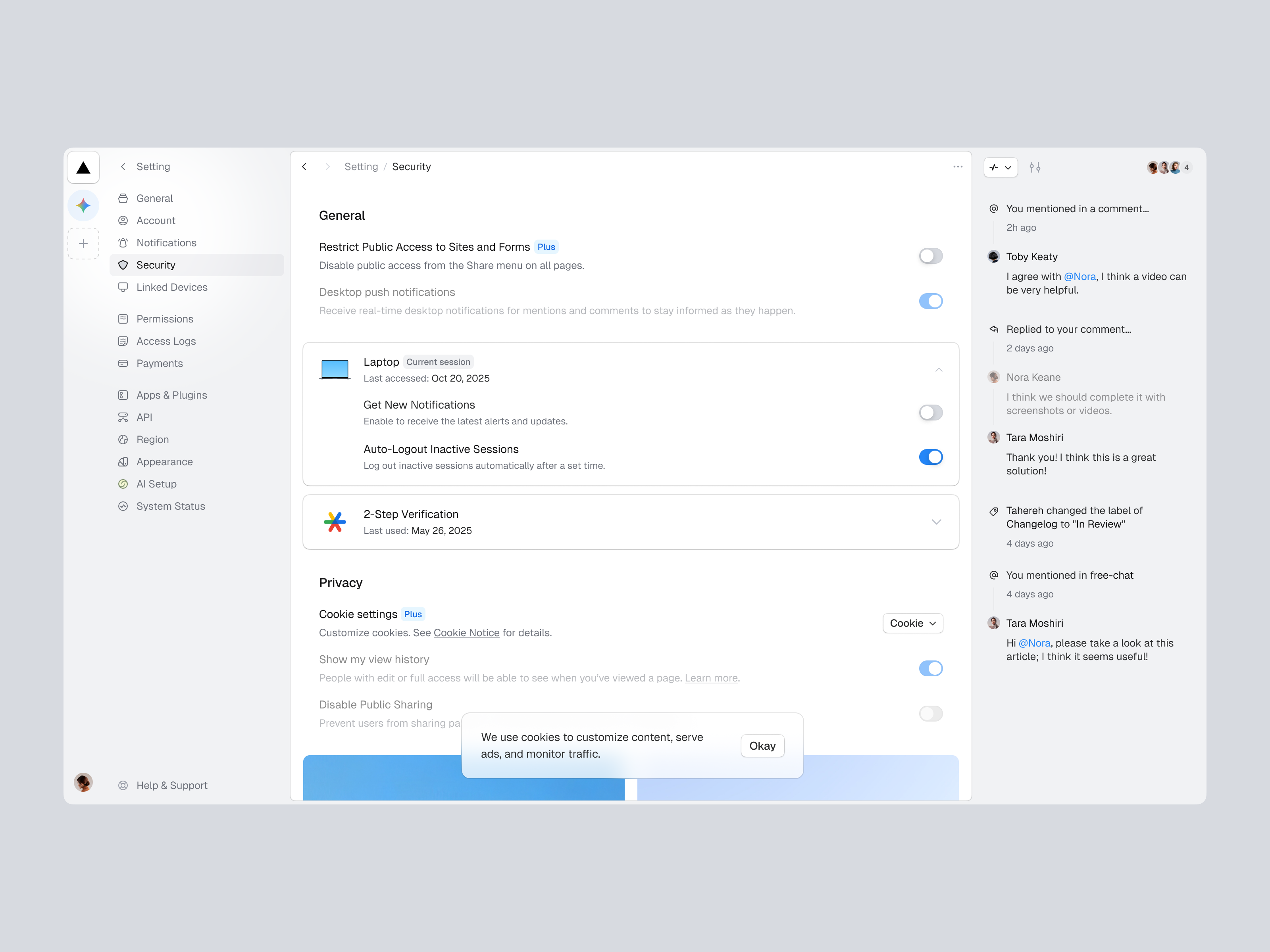Viewport: 1270px width, 952px height.
Task: Open the Access Logs section
Action: (165, 341)
